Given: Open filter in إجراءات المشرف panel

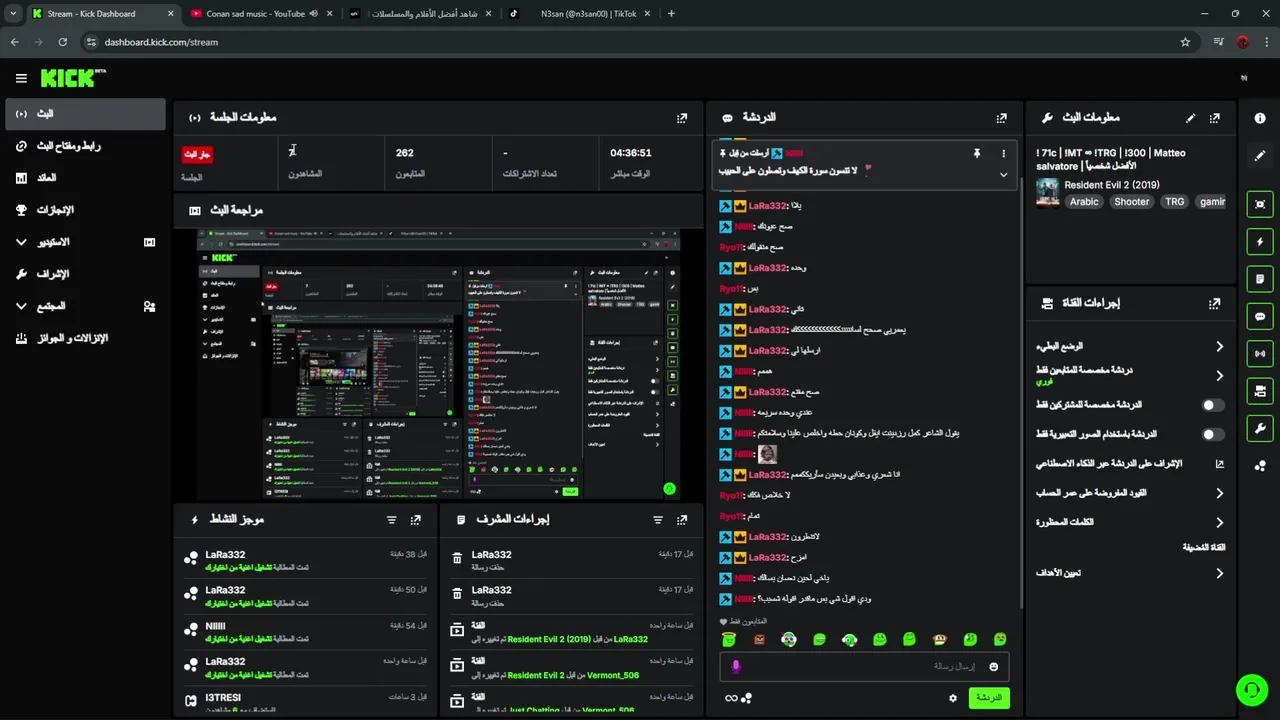Looking at the screenshot, I should [657, 520].
